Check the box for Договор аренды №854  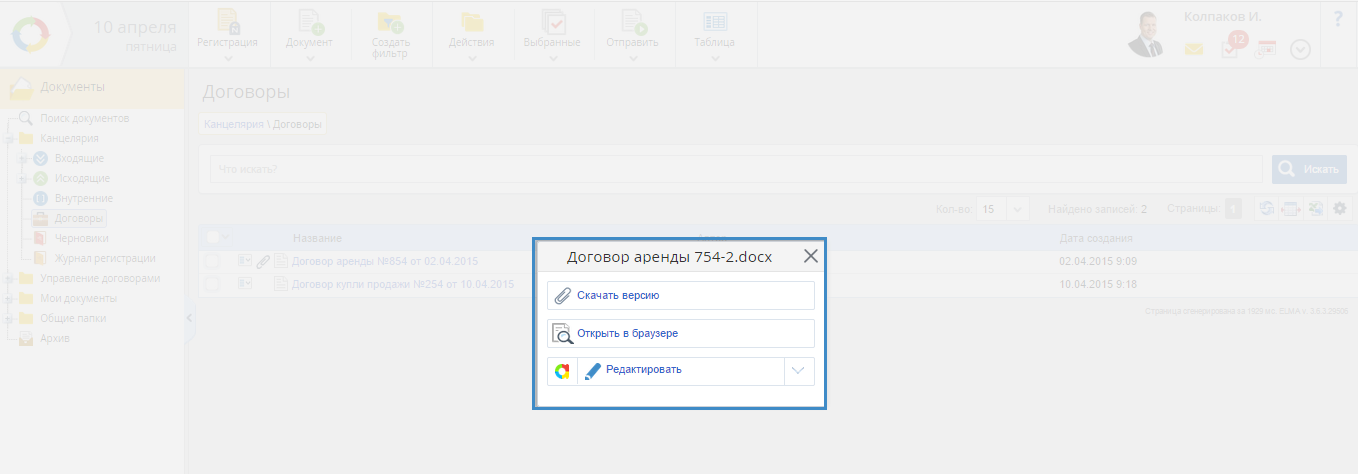tap(212, 261)
